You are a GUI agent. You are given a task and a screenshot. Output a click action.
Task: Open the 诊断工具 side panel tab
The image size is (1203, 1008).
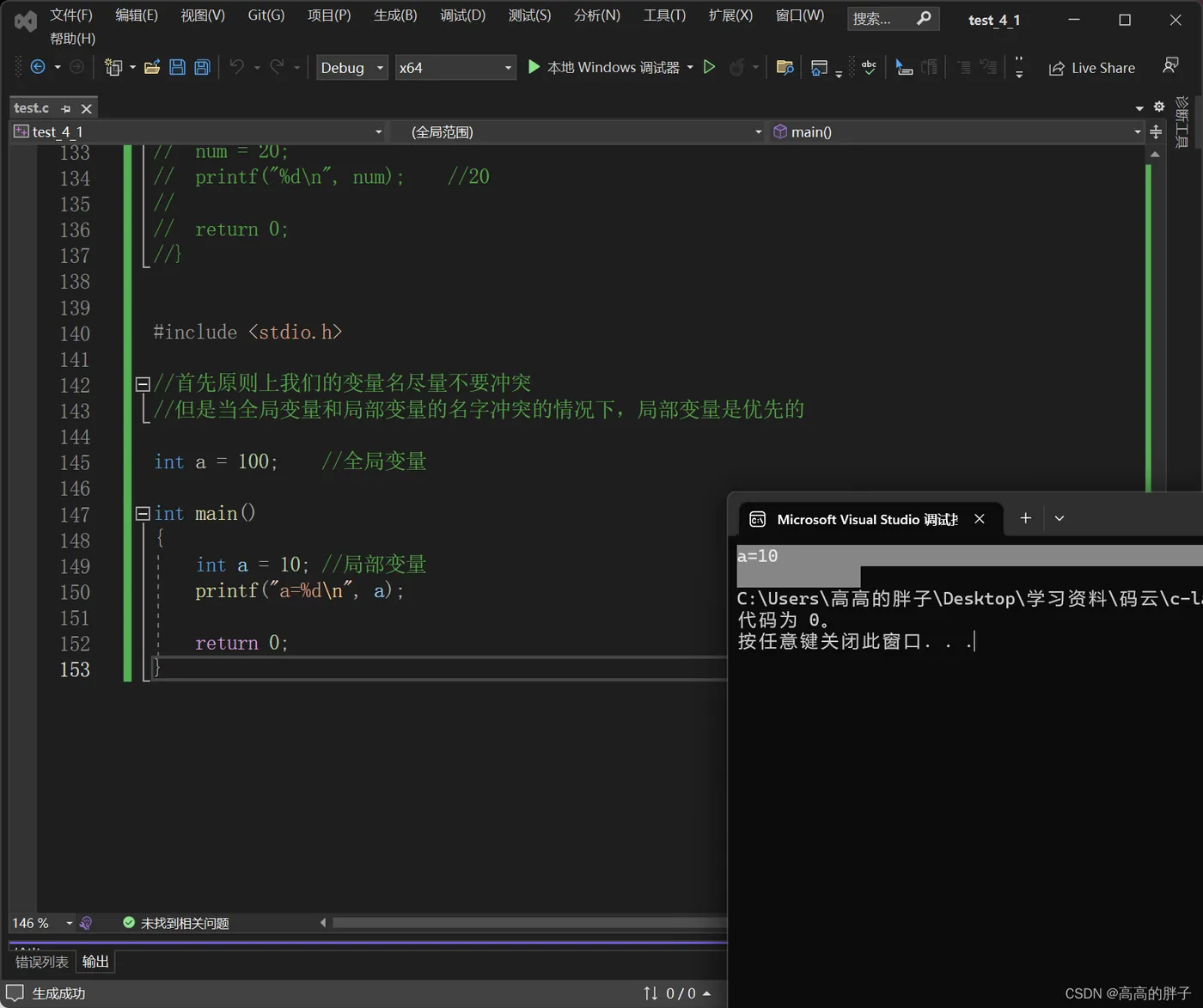click(1182, 122)
